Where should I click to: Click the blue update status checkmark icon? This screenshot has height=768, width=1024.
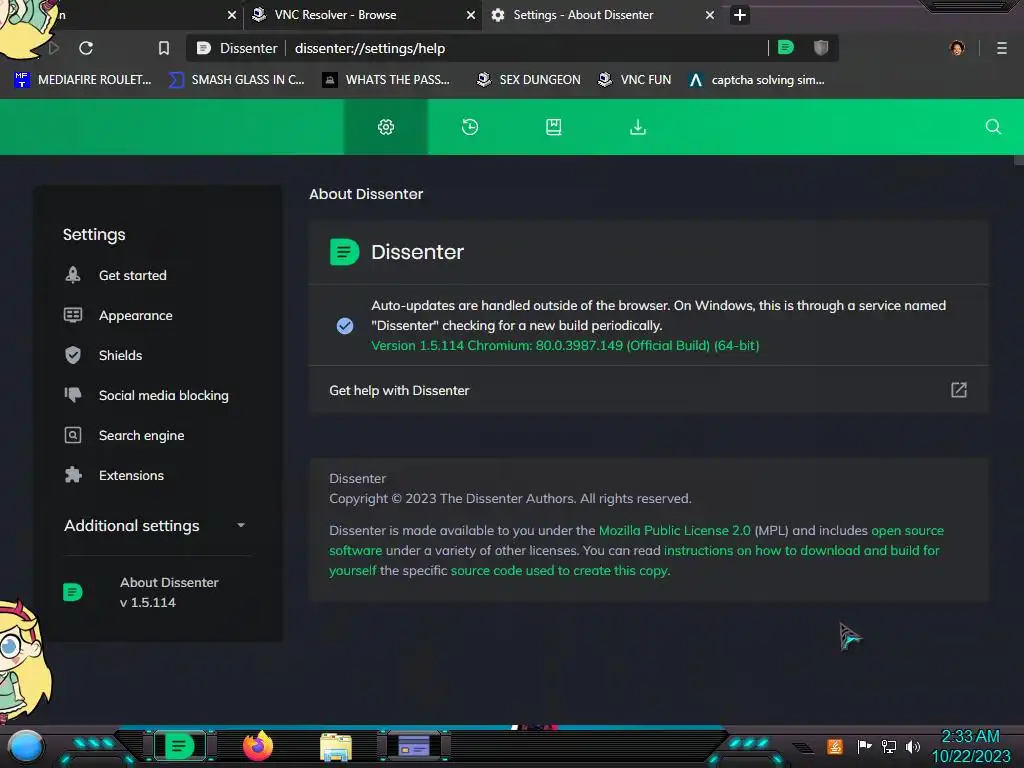point(345,325)
